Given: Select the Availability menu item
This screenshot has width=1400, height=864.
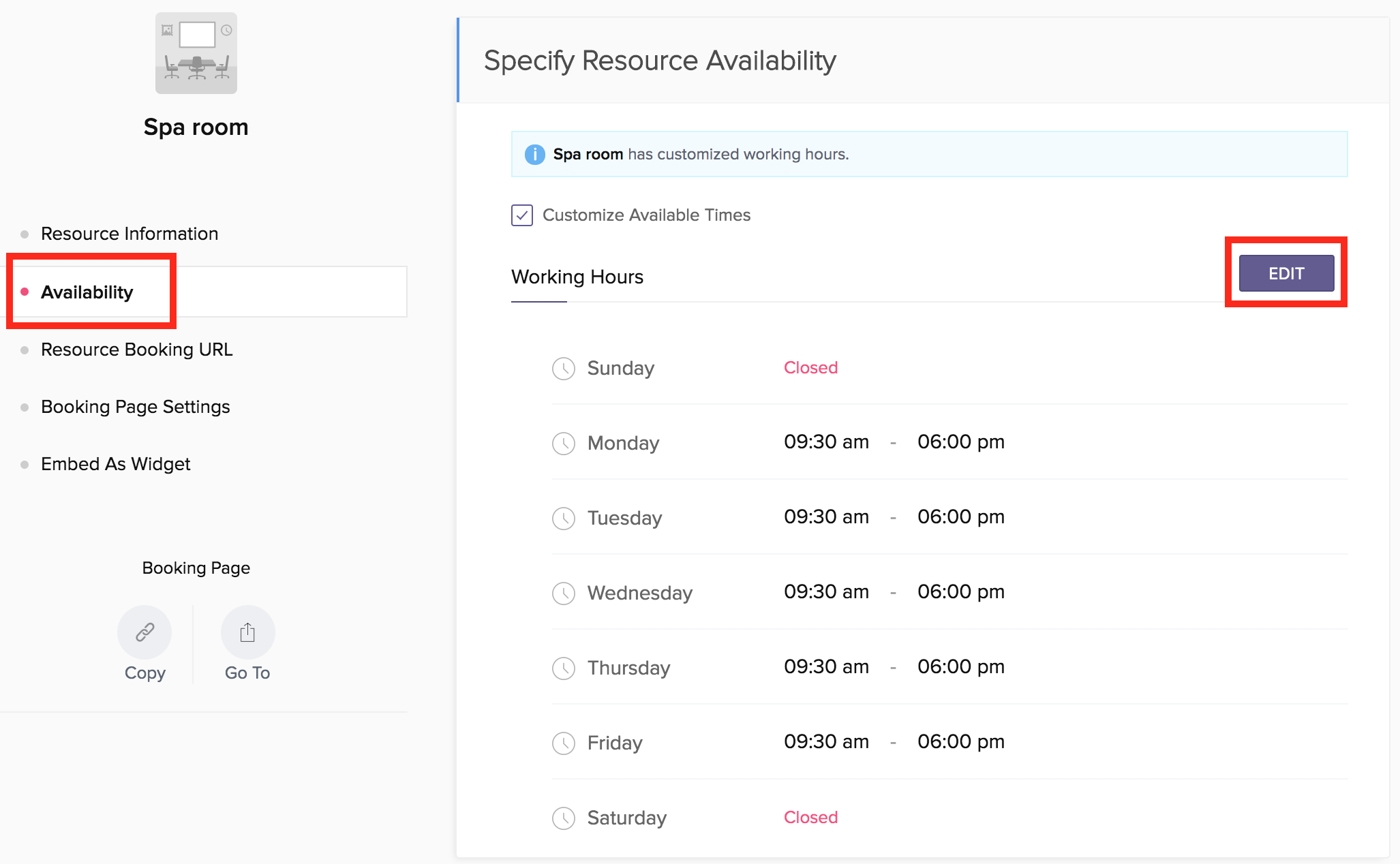Looking at the screenshot, I should point(87,292).
